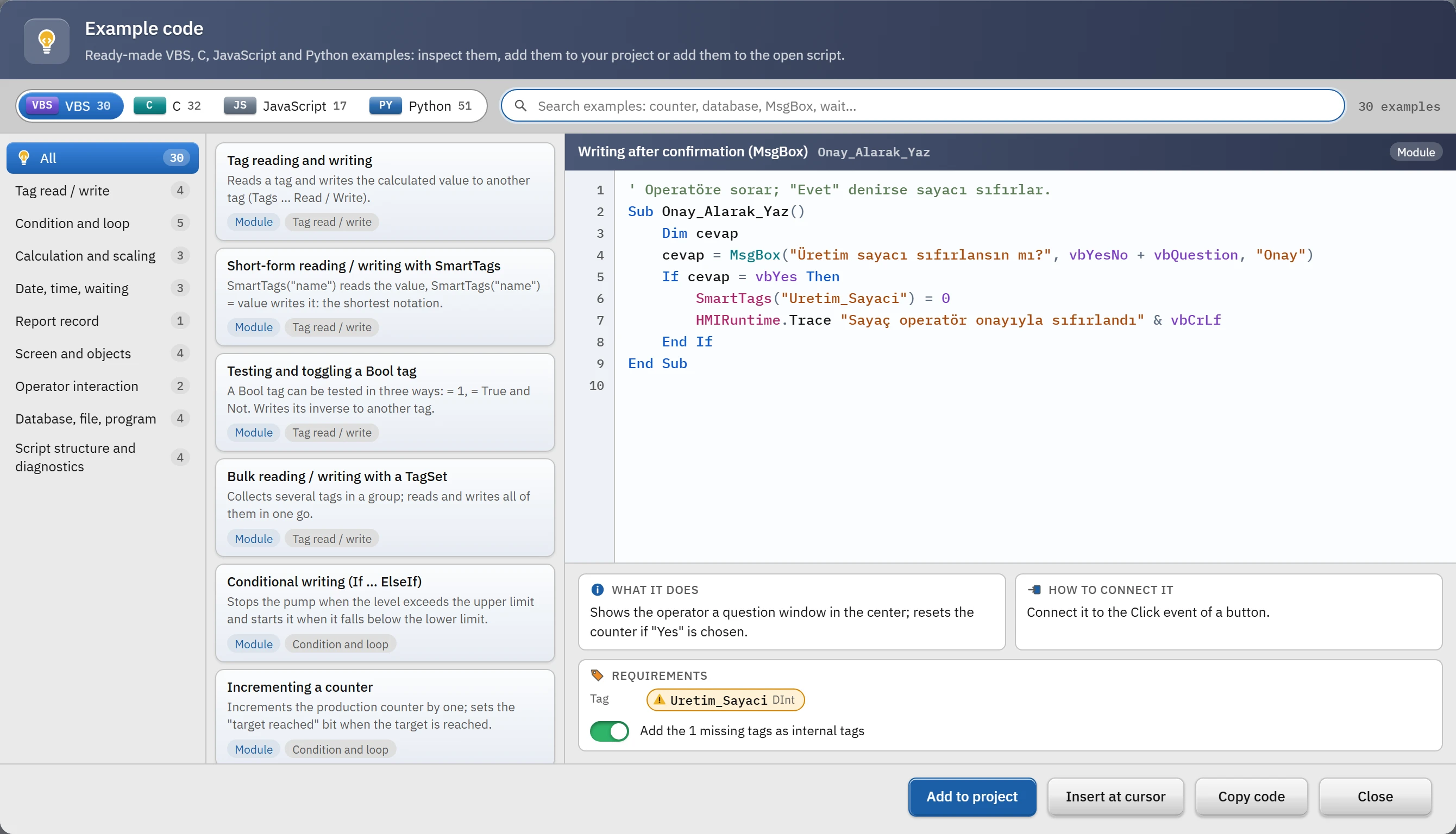The height and width of the screenshot is (834, 1456).
Task: Open Short-form reading / writing with SmartTags example
Action: (385, 296)
